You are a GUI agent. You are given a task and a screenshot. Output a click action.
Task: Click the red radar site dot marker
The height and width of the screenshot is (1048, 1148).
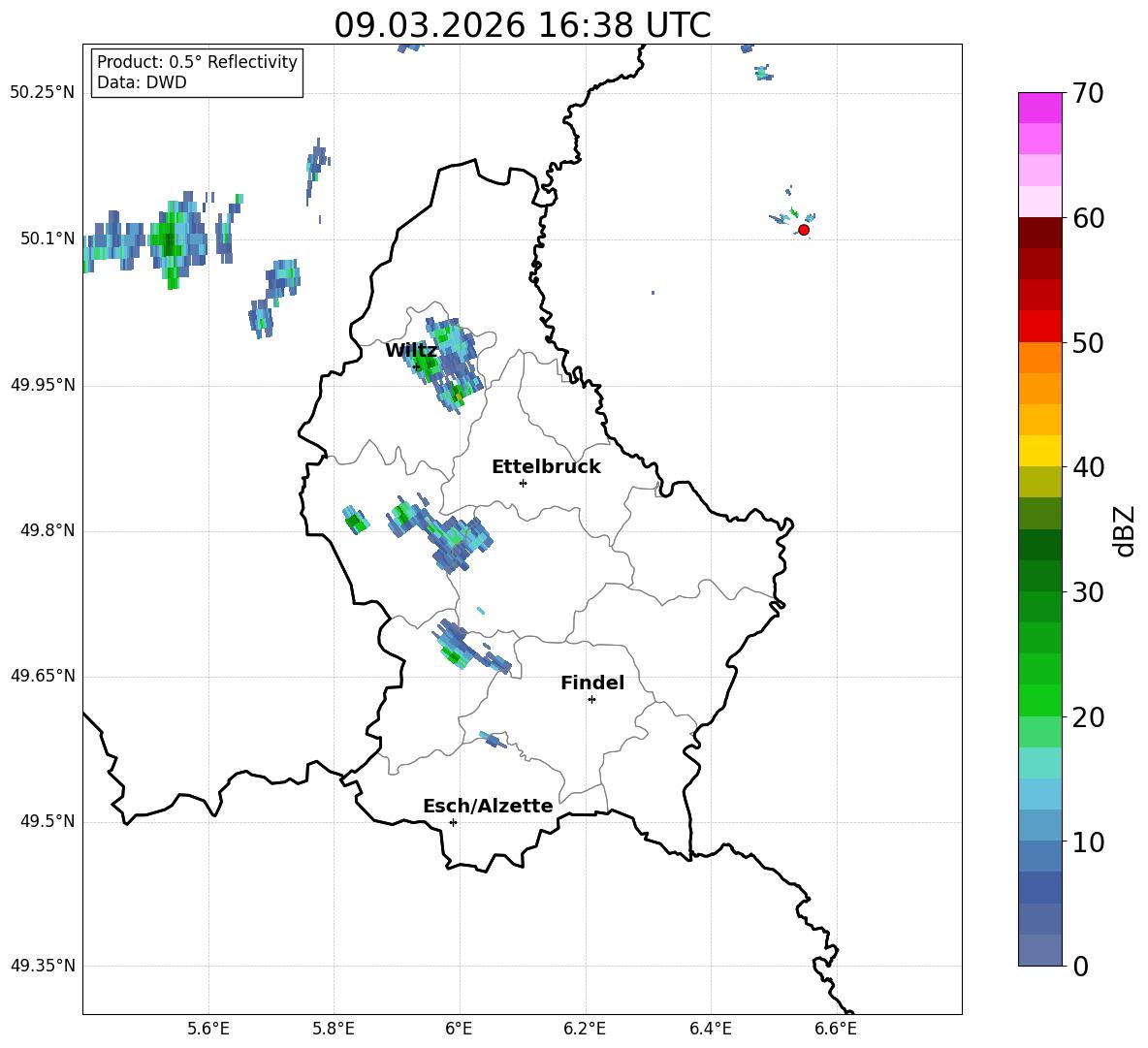[x=803, y=230]
